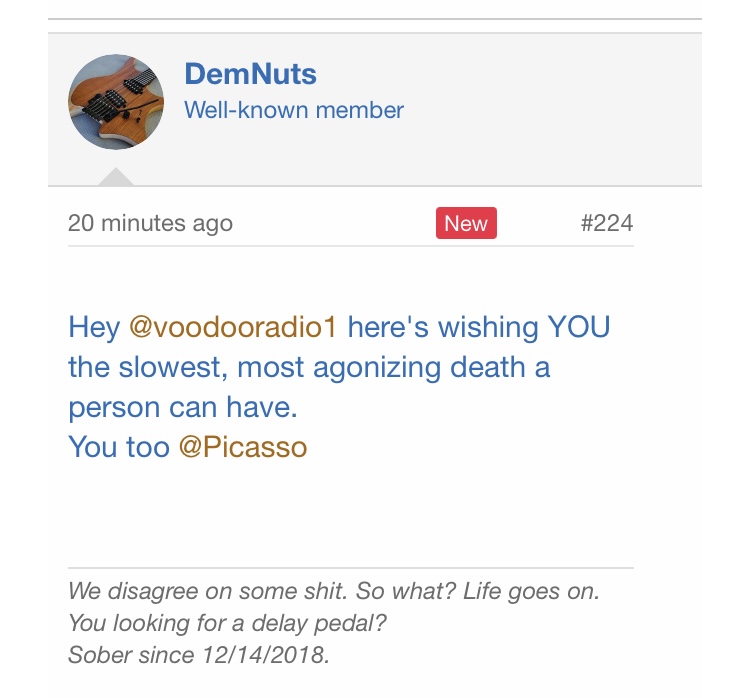Open DemNuts' guitar avatar image
The width and height of the screenshot is (750, 698).
pos(116,102)
